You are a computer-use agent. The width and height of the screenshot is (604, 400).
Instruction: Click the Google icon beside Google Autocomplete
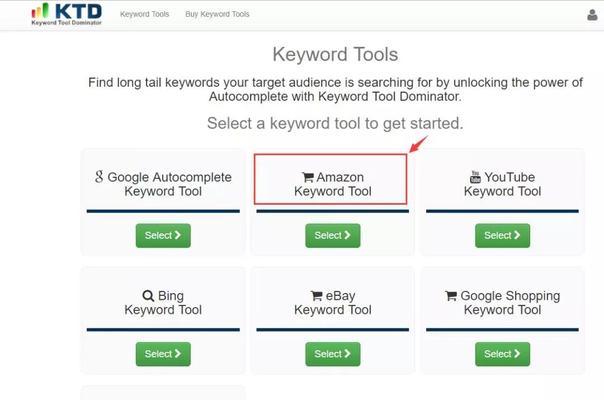pos(99,176)
